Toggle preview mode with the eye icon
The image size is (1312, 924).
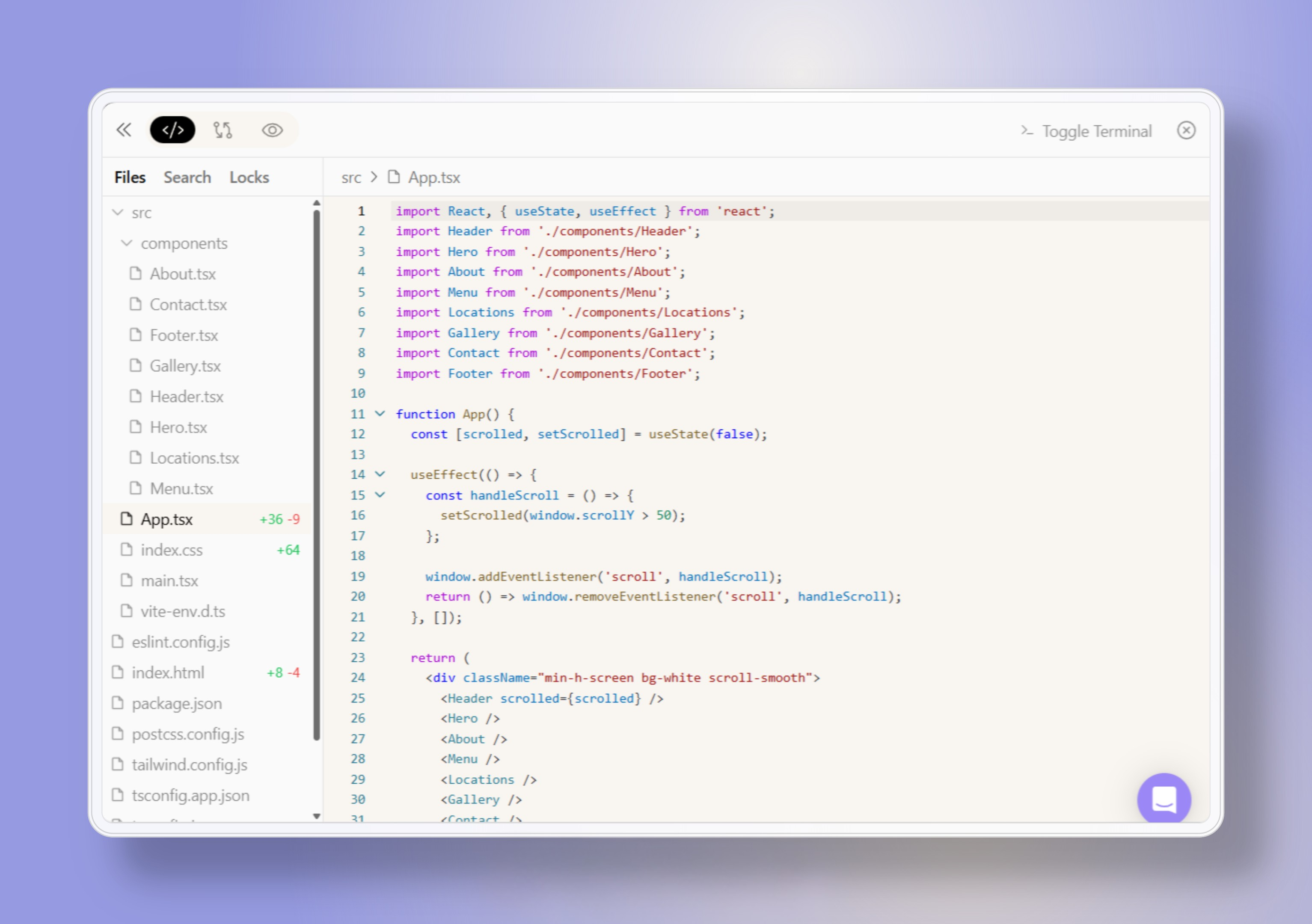tap(273, 130)
